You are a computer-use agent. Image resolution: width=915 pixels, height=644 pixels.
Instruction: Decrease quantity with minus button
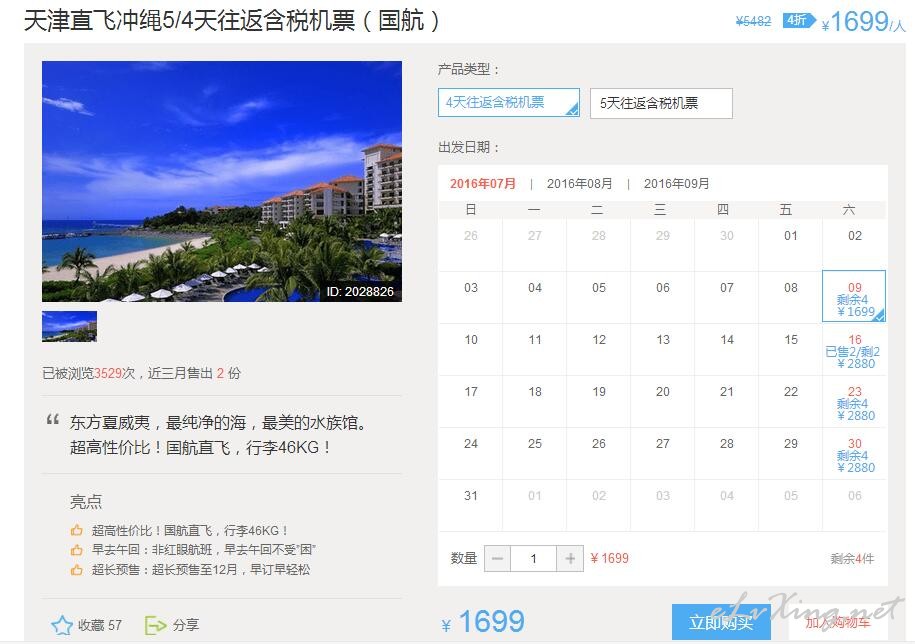497,559
